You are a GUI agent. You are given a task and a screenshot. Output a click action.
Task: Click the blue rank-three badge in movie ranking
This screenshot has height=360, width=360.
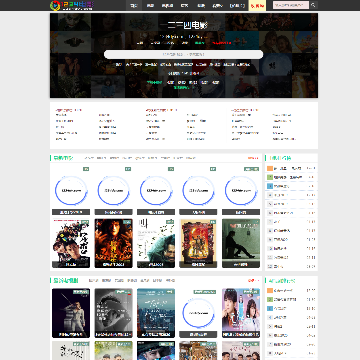click(270, 186)
